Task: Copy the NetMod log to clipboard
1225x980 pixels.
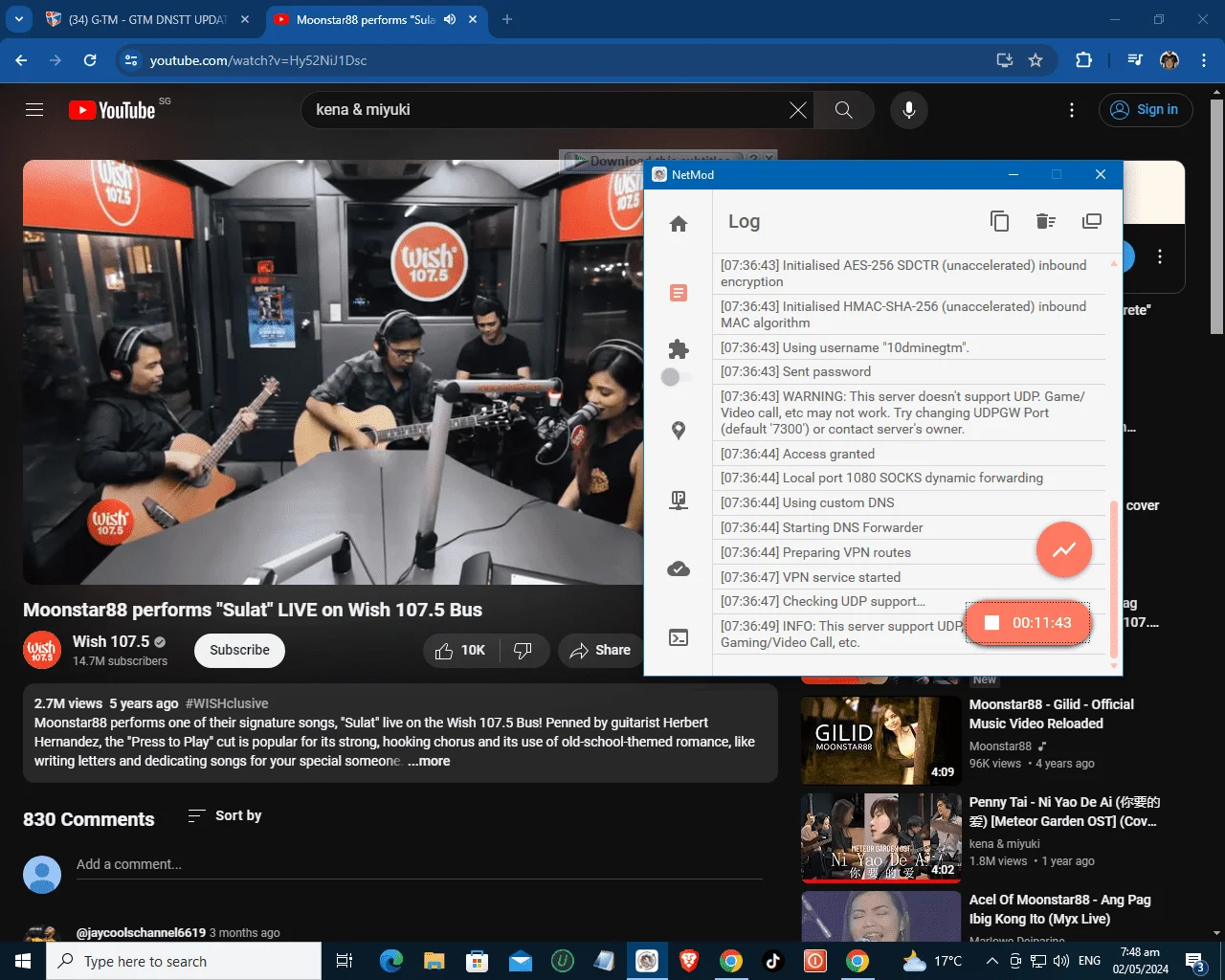Action: [x=999, y=221]
